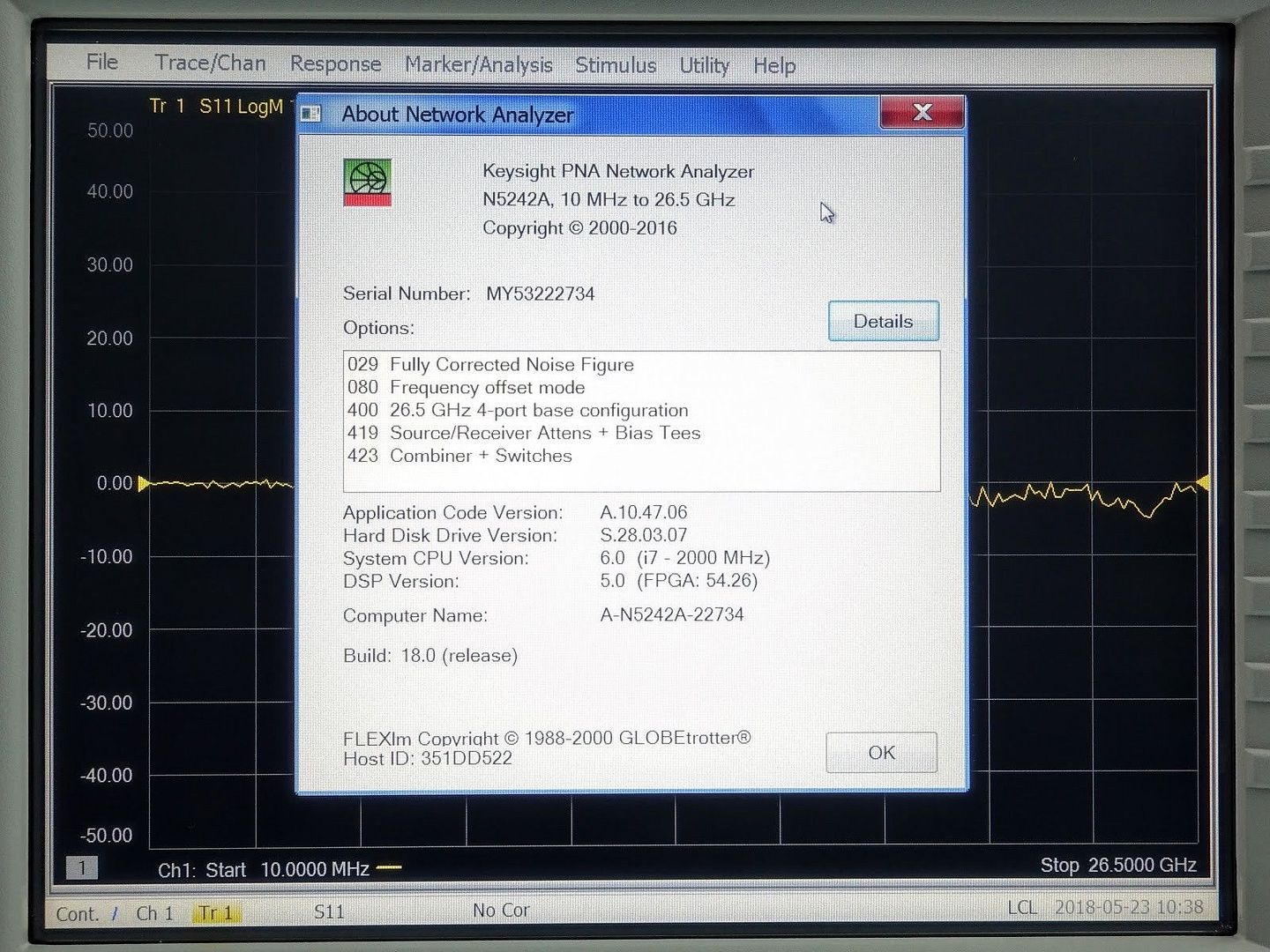Open the File menu
This screenshot has width=1270, height=952.
point(102,62)
